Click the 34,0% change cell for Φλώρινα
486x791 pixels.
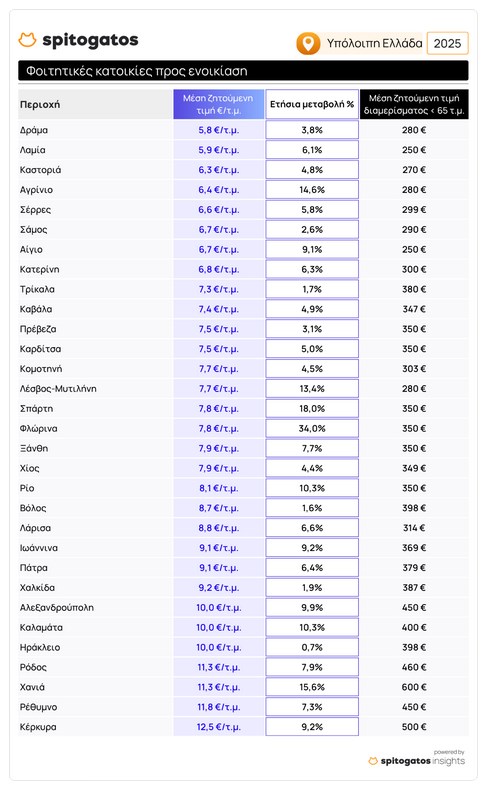(312, 429)
